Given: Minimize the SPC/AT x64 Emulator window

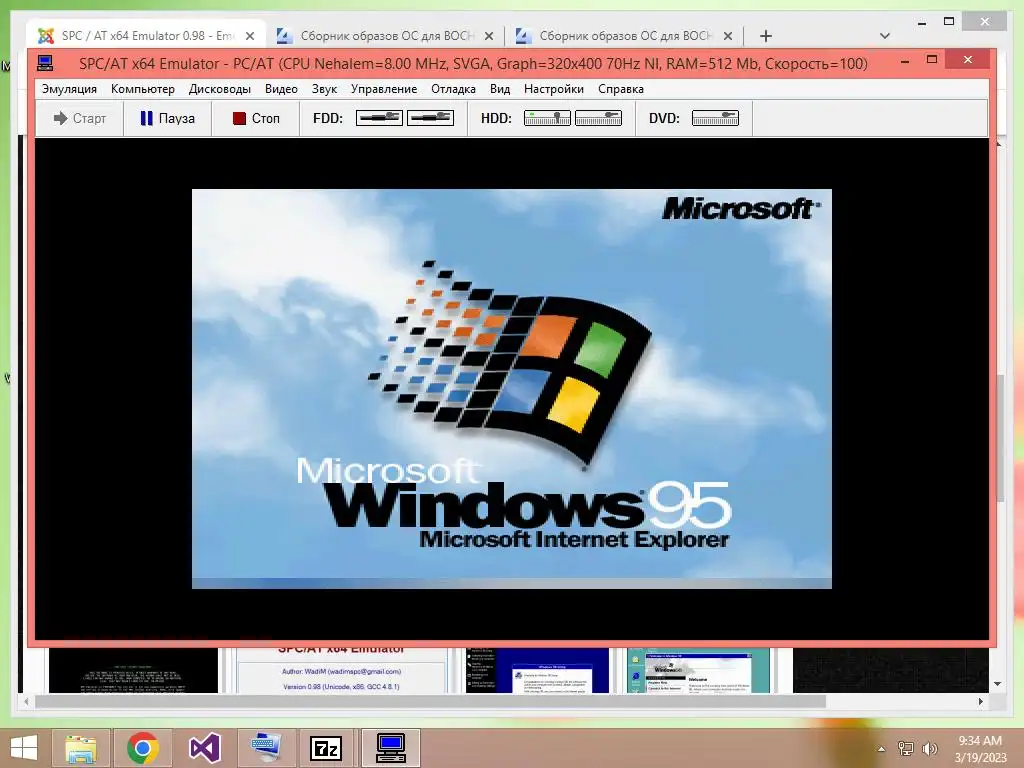Looking at the screenshot, I should tap(905, 61).
